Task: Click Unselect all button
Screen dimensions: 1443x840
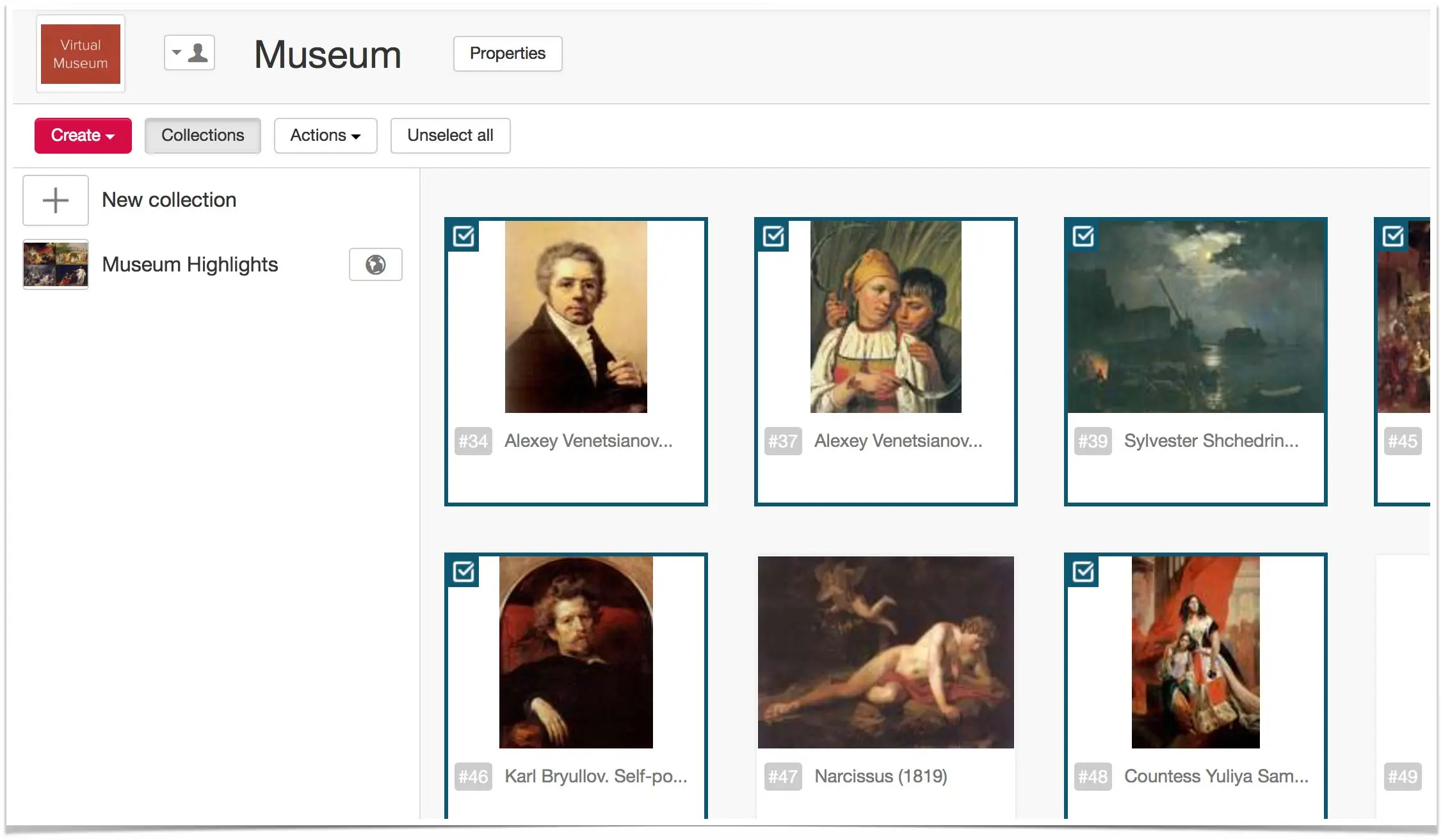Action: click(x=451, y=136)
